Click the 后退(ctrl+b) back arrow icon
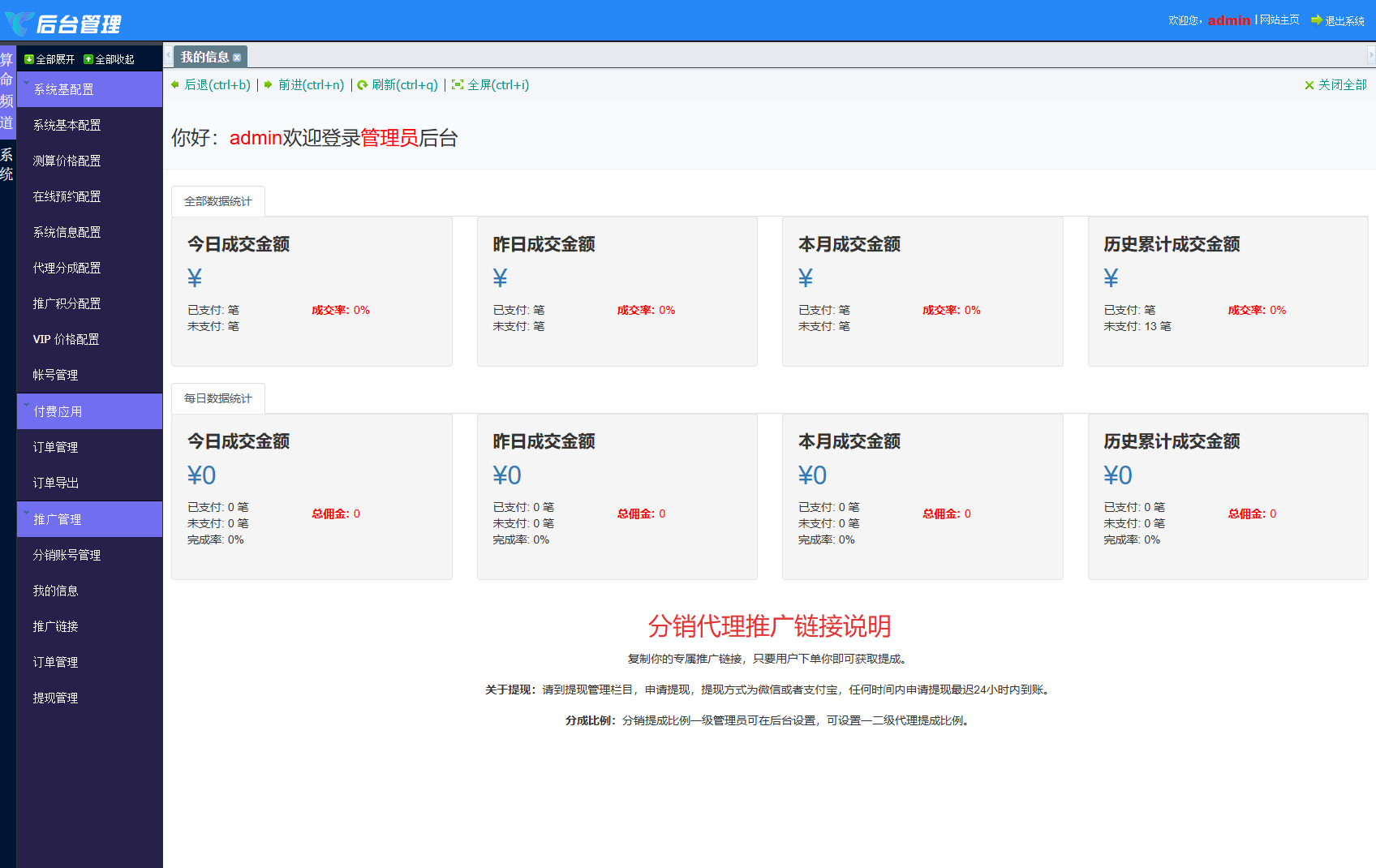The width and height of the screenshot is (1376, 868). 175,84
